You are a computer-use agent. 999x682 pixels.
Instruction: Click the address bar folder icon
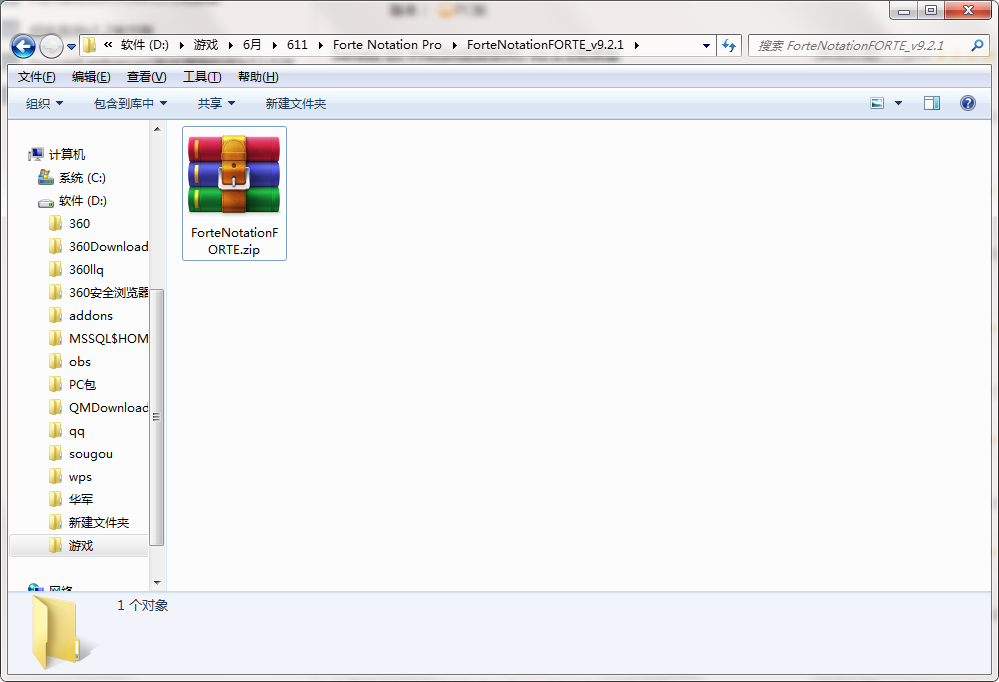click(x=90, y=45)
